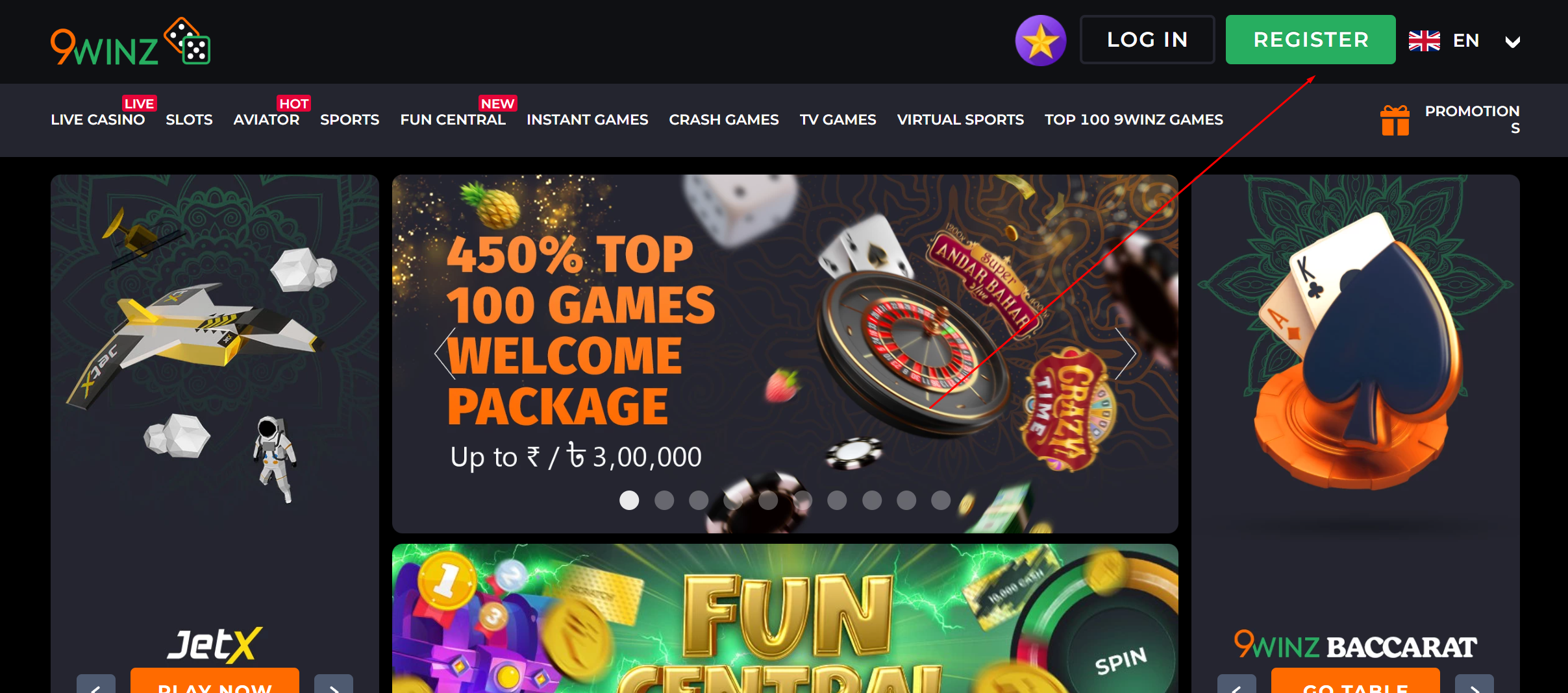
Task: Click the green Register button
Action: point(1310,40)
